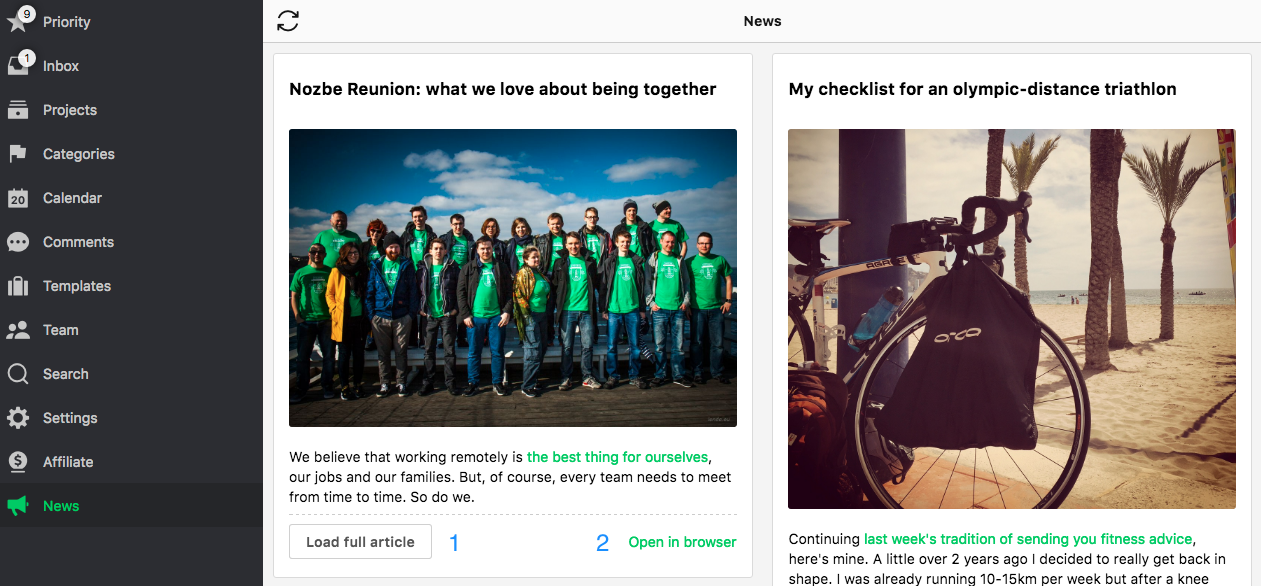Click the Categories flag icon

(18, 154)
